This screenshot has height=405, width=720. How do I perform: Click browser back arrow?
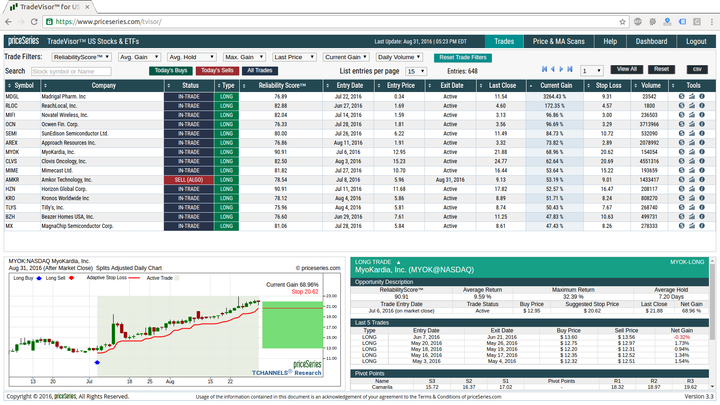point(8,22)
